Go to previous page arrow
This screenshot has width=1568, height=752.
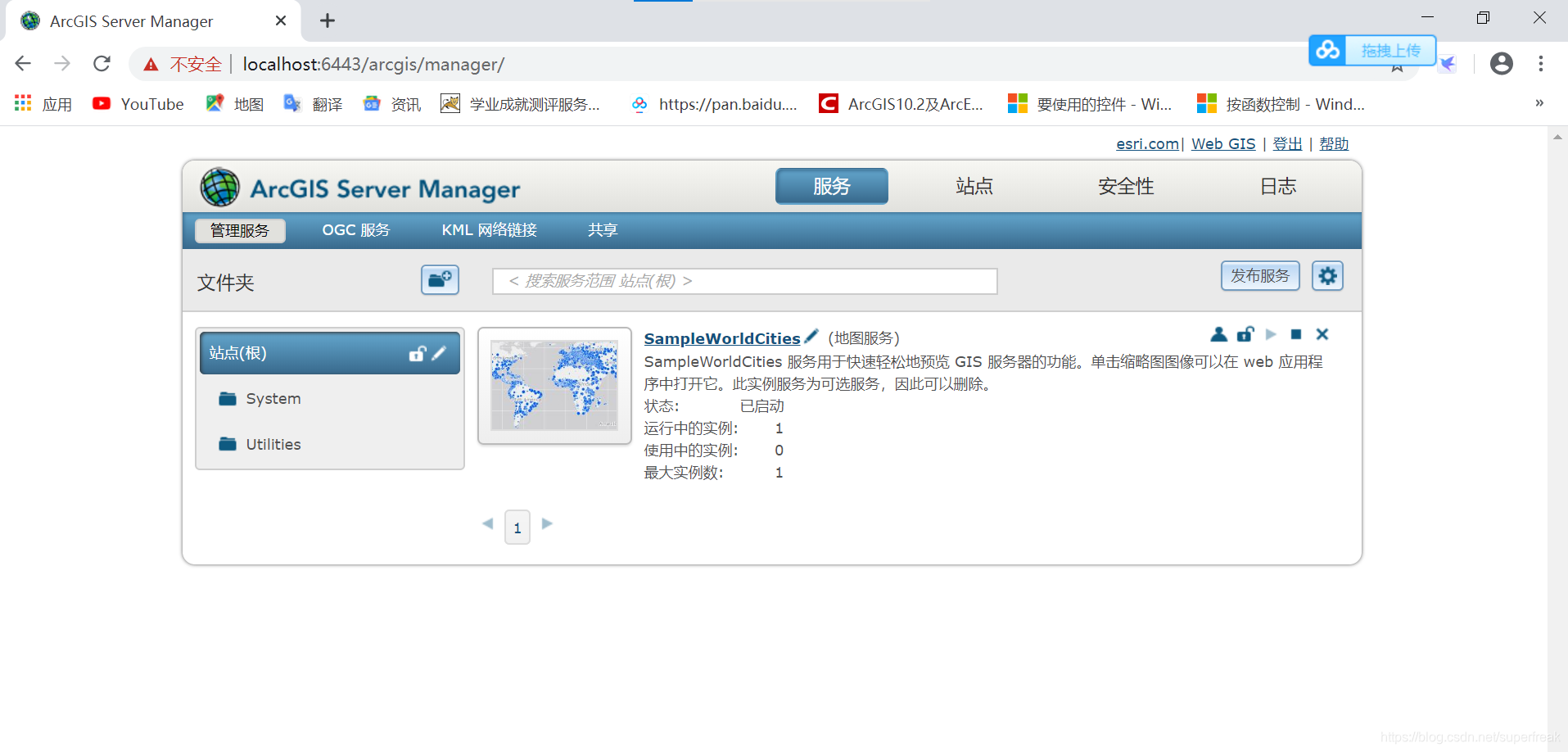[488, 523]
